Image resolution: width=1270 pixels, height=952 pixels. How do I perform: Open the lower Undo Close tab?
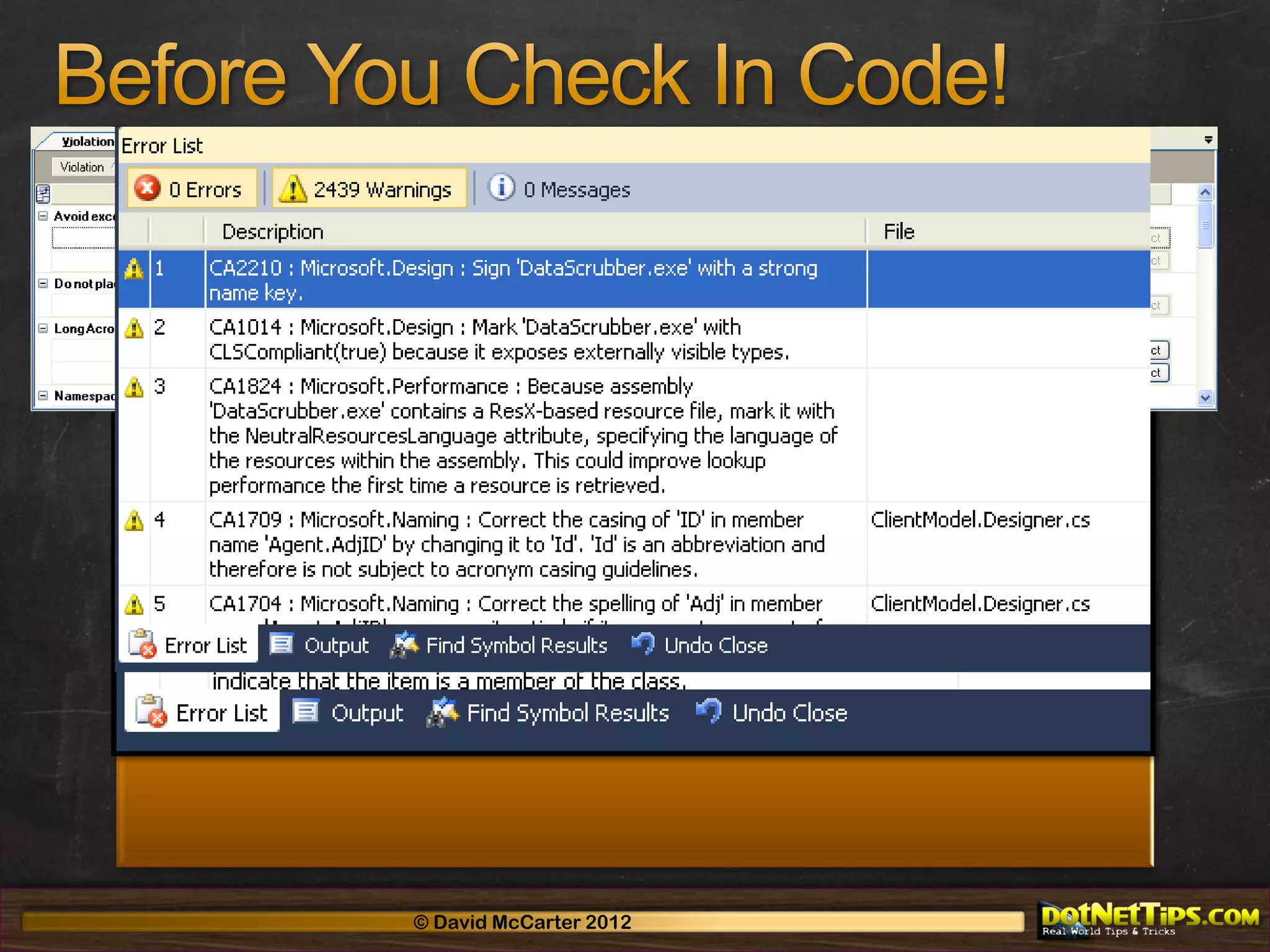(x=771, y=712)
